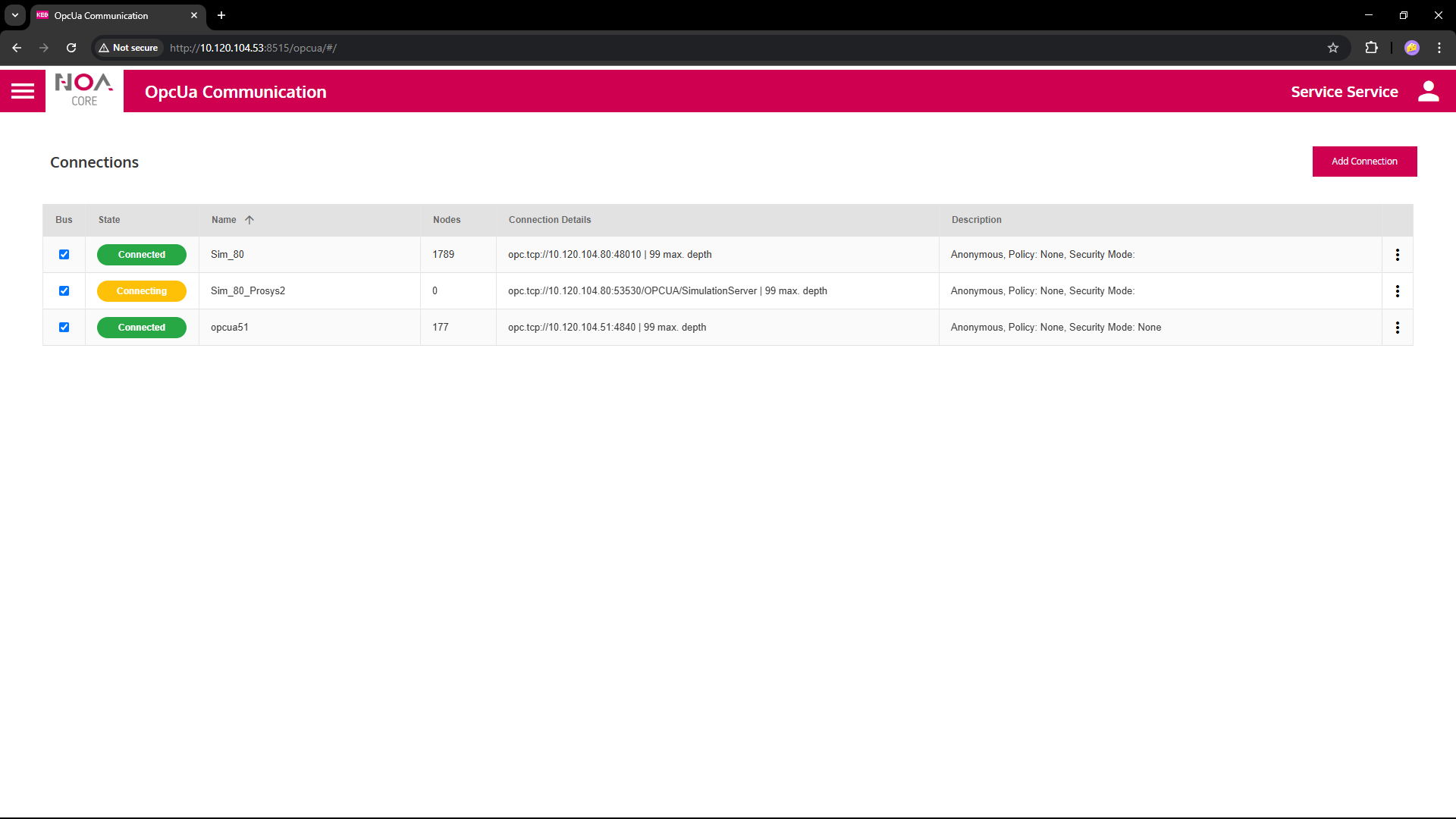Bookmark this page with the star icon
Image resolution: width=1456 pixels, height=819 pixels.
coord(1333,48)
